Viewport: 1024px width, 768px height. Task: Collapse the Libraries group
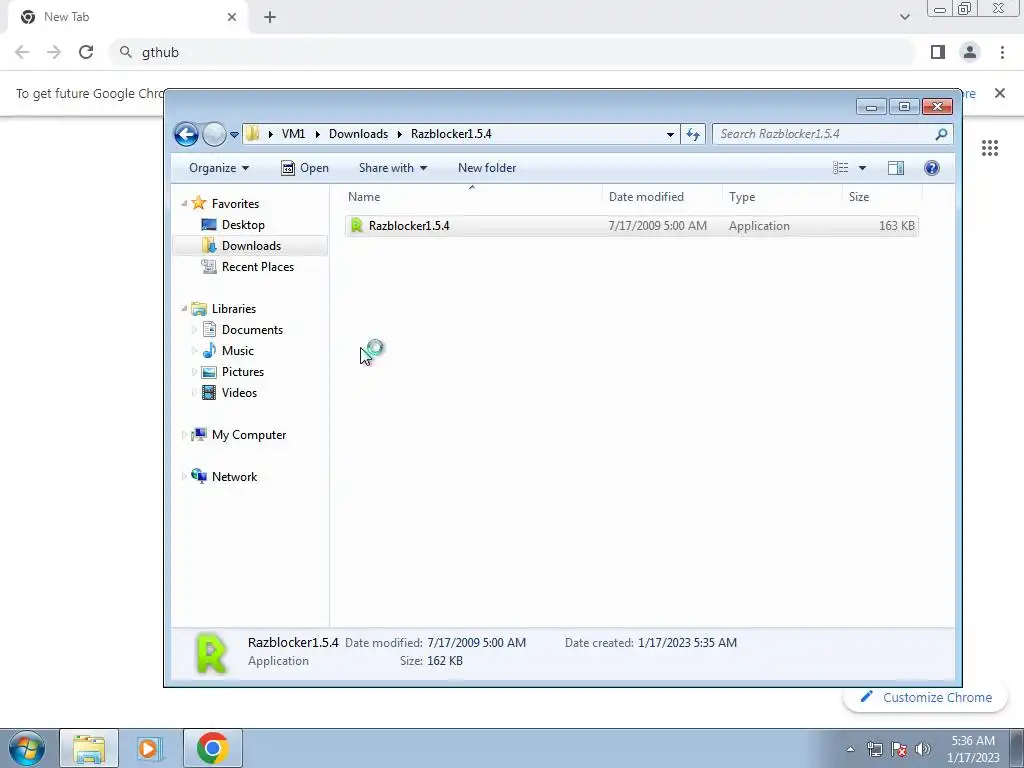[x=184, y=309]
